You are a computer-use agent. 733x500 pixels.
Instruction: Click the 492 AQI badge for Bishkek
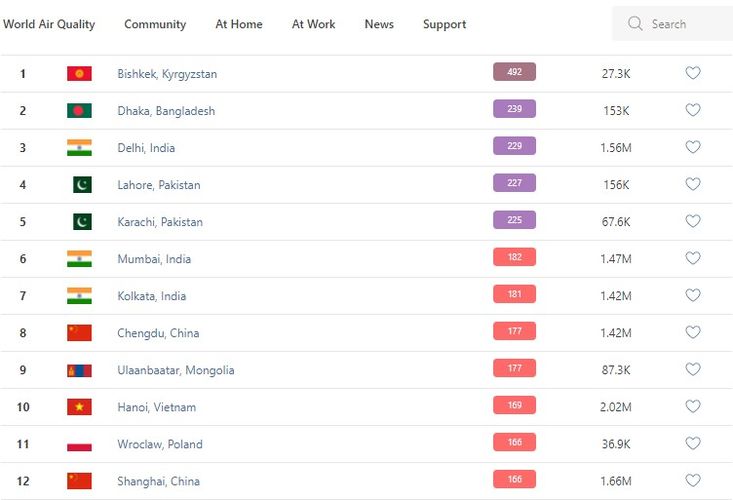point(514,72)
